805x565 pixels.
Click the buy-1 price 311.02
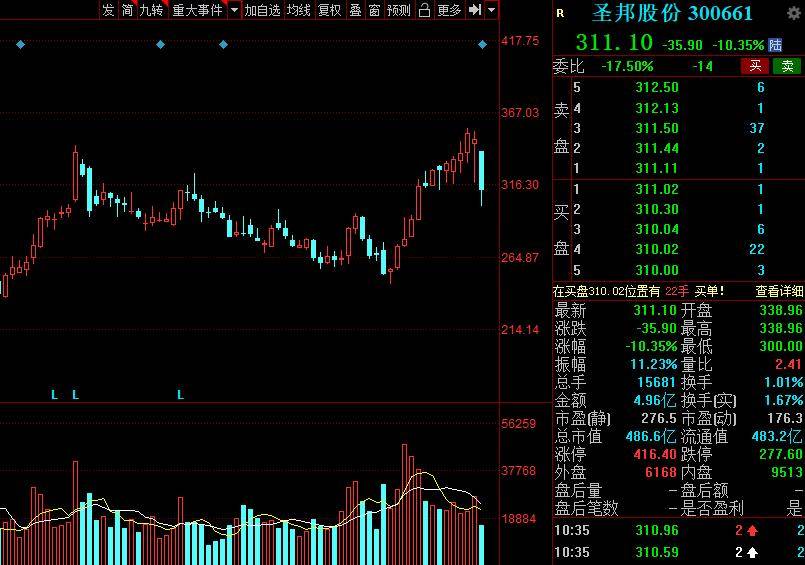click(x=657, y=189)
